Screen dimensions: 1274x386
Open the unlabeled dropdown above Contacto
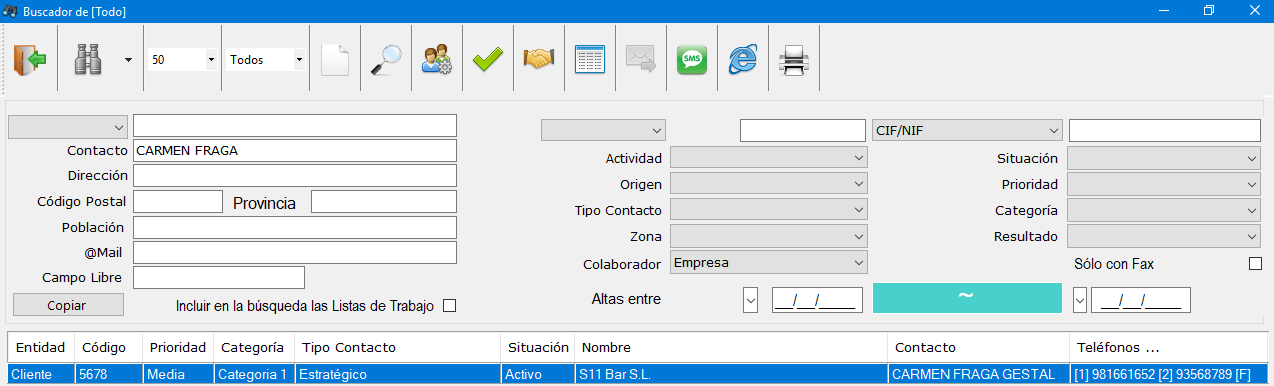(x=68, y=127)
